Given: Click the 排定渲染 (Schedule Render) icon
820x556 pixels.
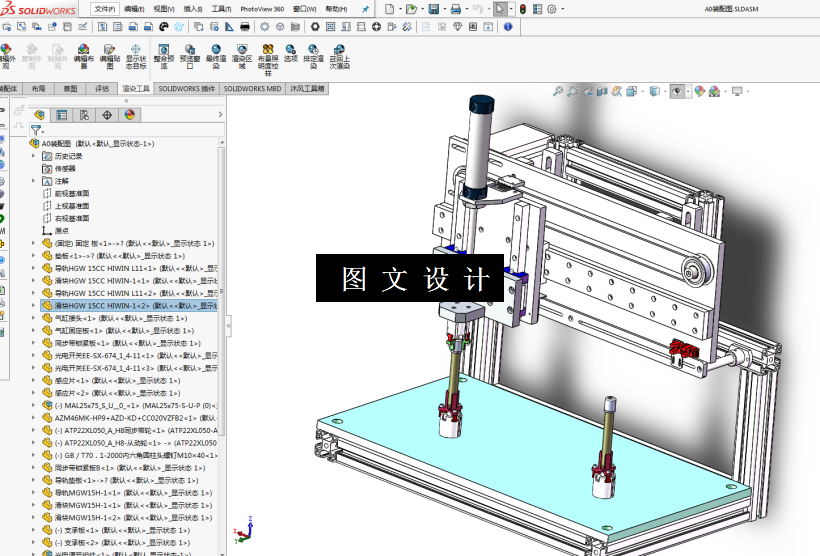Looking at the screenshot, I should [x=313, y=56].
